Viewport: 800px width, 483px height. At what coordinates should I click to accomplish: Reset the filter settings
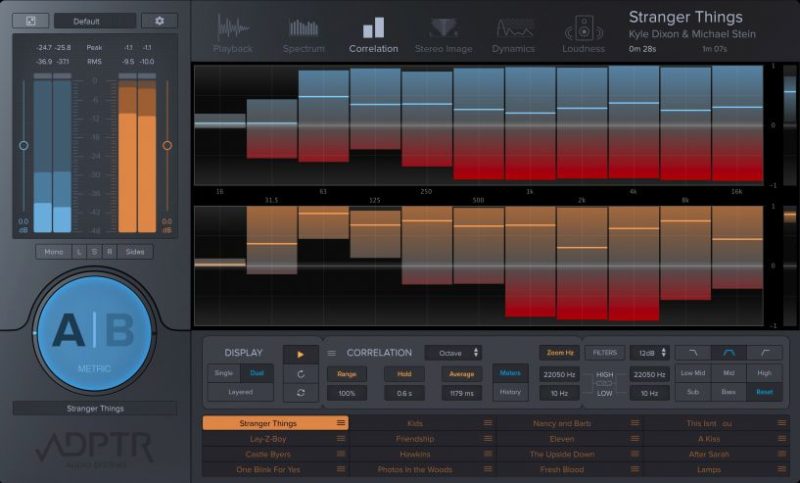764,392
